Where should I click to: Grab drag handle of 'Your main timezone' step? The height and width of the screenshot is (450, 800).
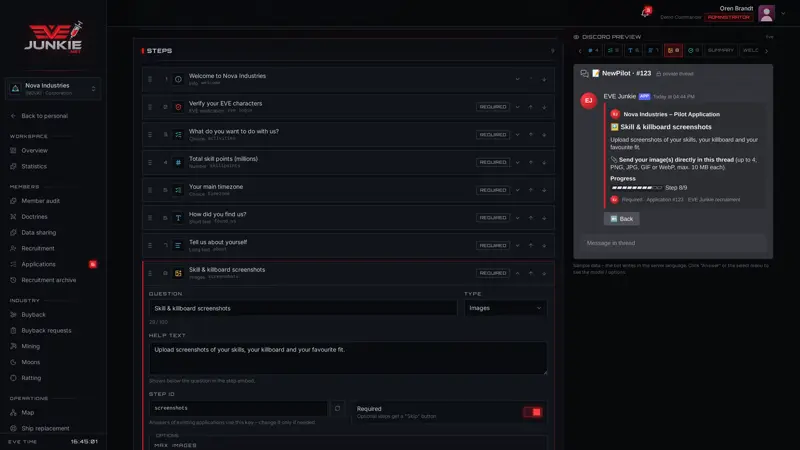coord(150,190)
